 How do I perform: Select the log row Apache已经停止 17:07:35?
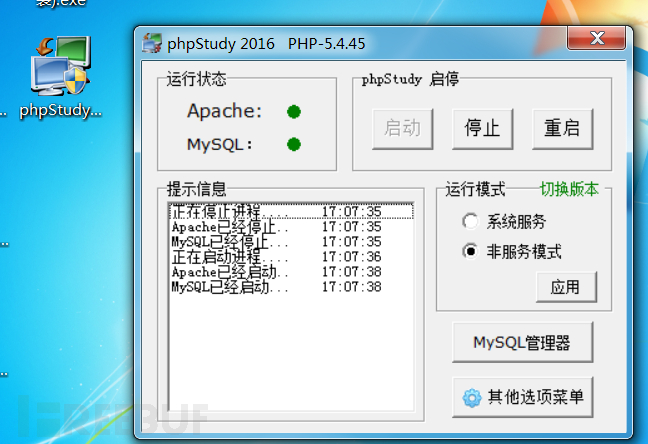[x=291, y=227]
